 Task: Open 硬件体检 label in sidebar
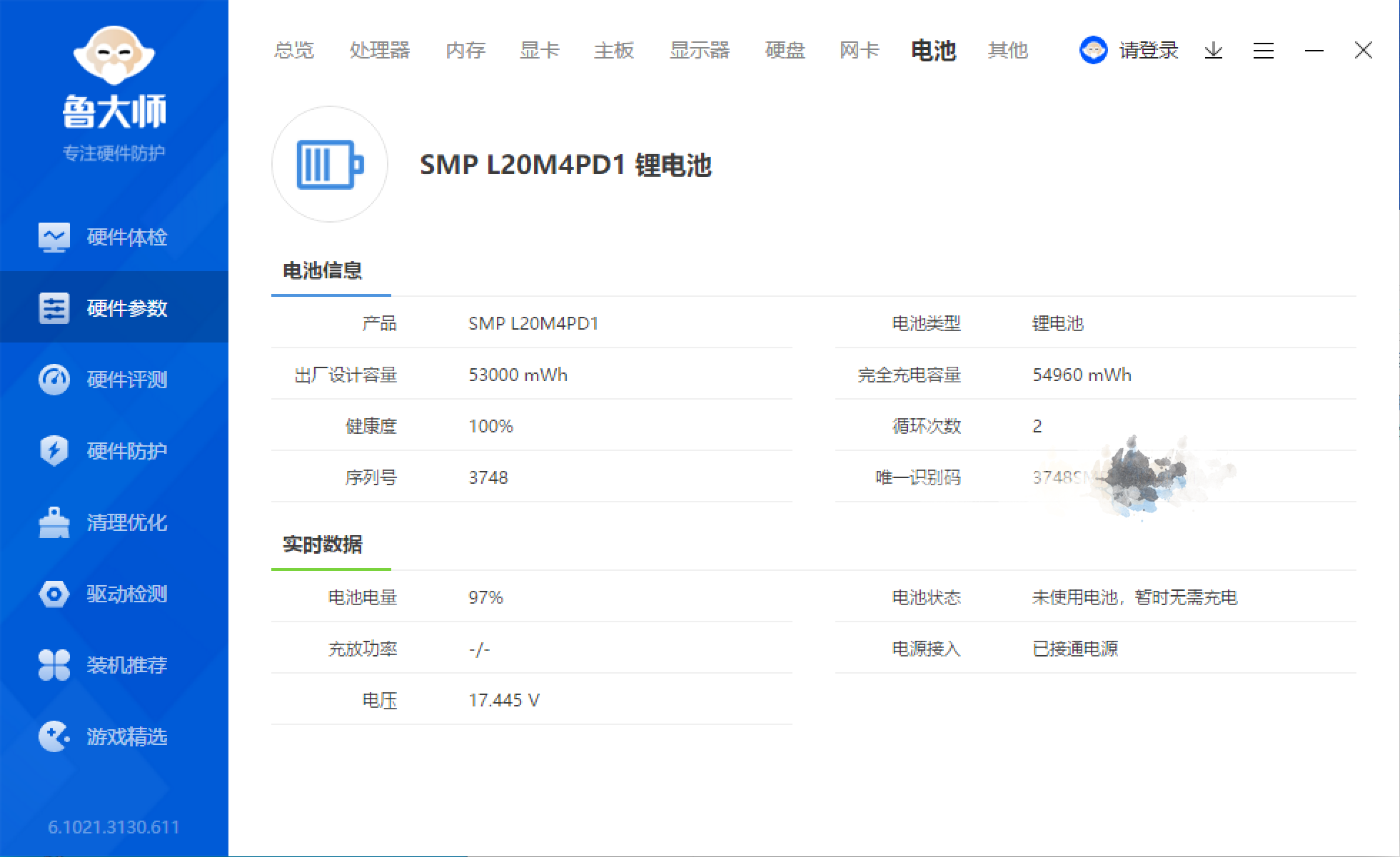(127, 237)
